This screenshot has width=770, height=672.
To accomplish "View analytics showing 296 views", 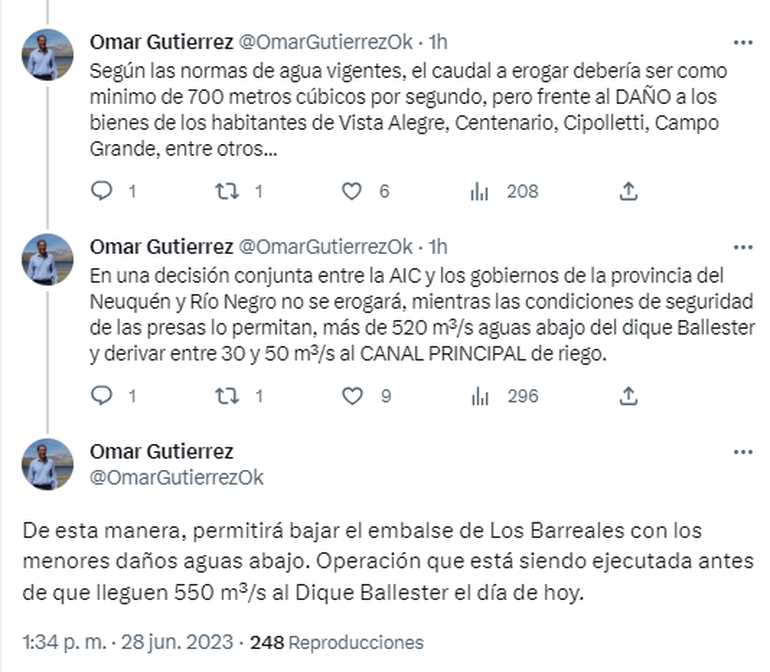I will tap(479, 396).
